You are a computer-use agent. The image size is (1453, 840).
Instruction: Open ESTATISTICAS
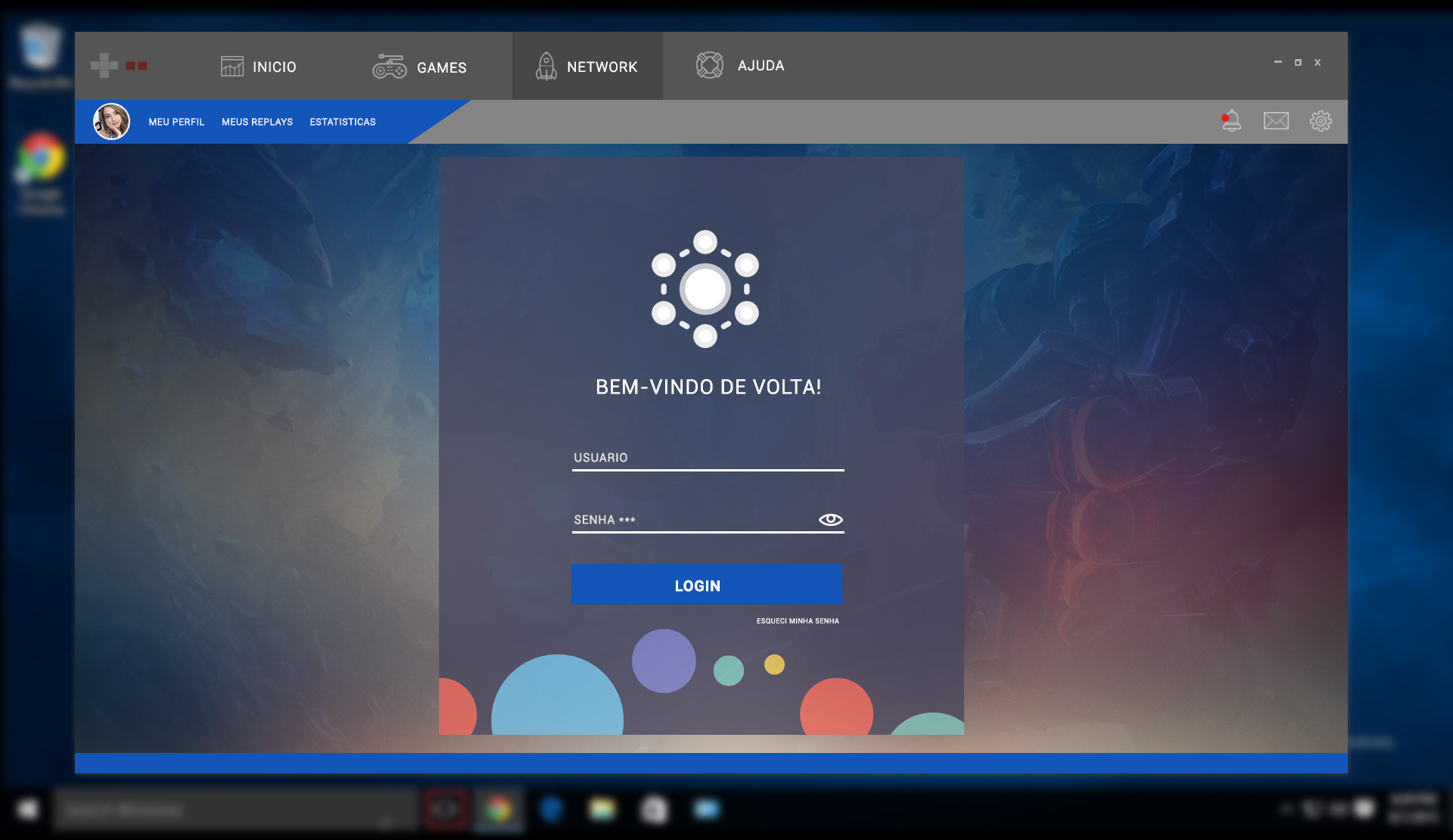click(x=343, y=122)
